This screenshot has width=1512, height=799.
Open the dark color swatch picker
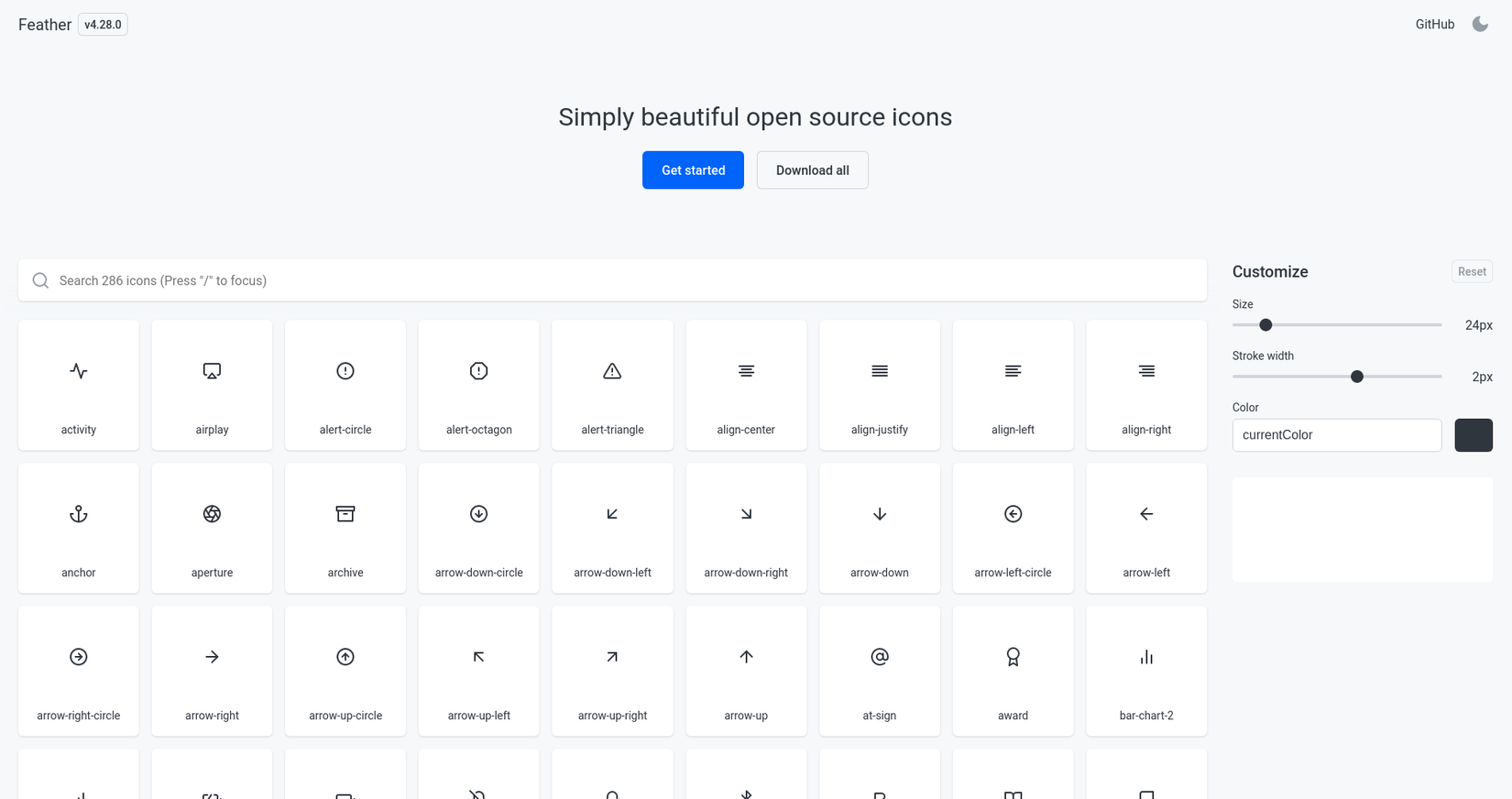pos(1474,435)
